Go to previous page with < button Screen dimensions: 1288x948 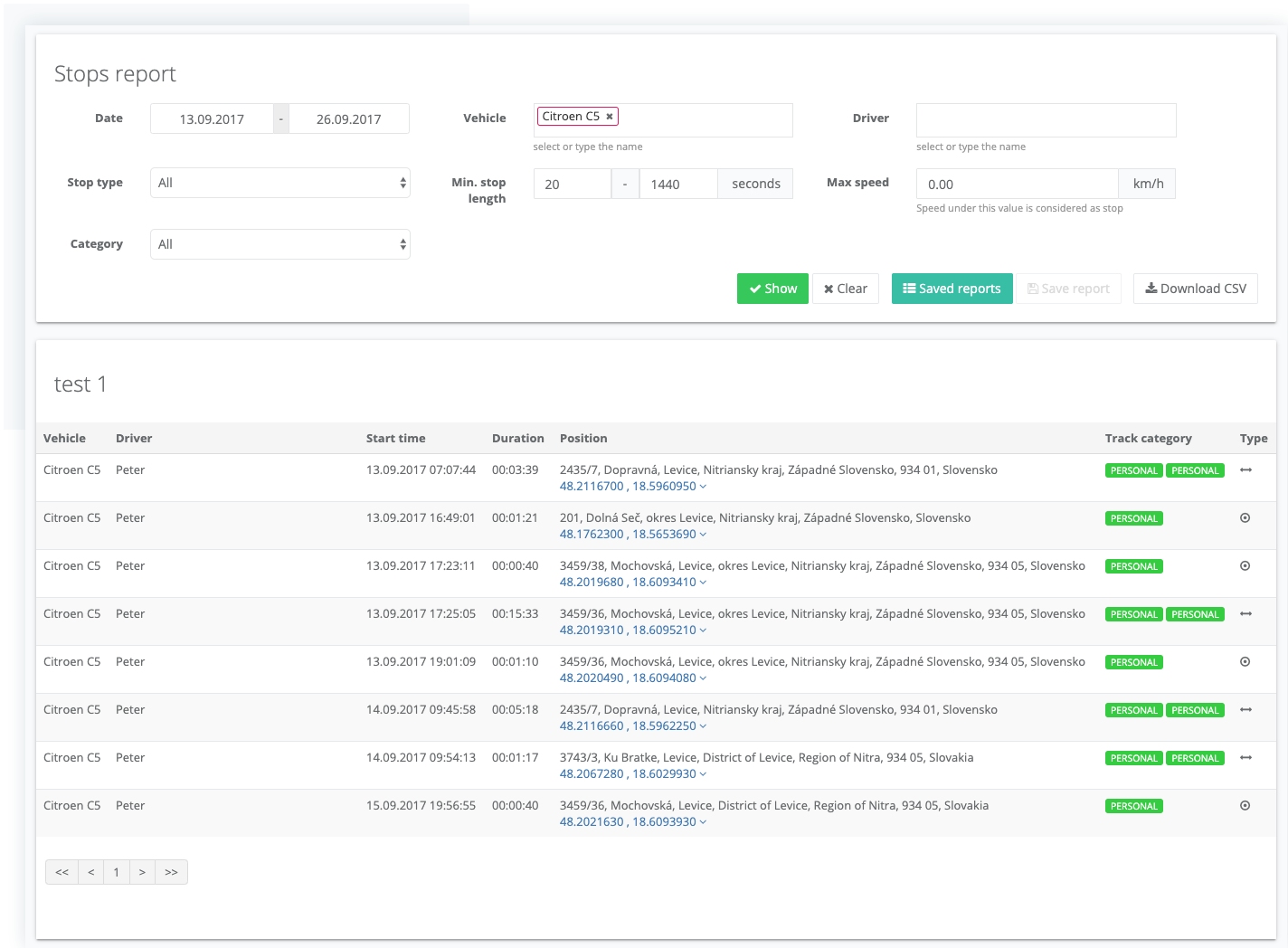(91, 872)
